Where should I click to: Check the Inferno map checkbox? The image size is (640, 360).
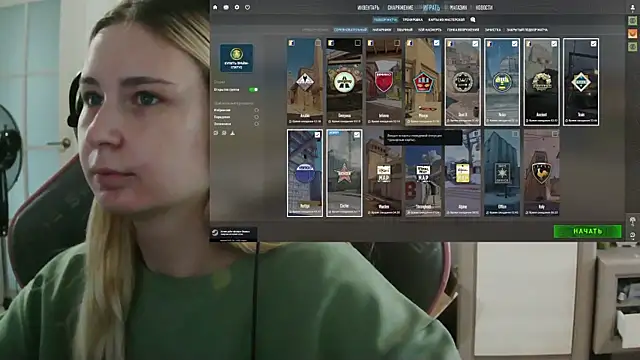point(397,43)
